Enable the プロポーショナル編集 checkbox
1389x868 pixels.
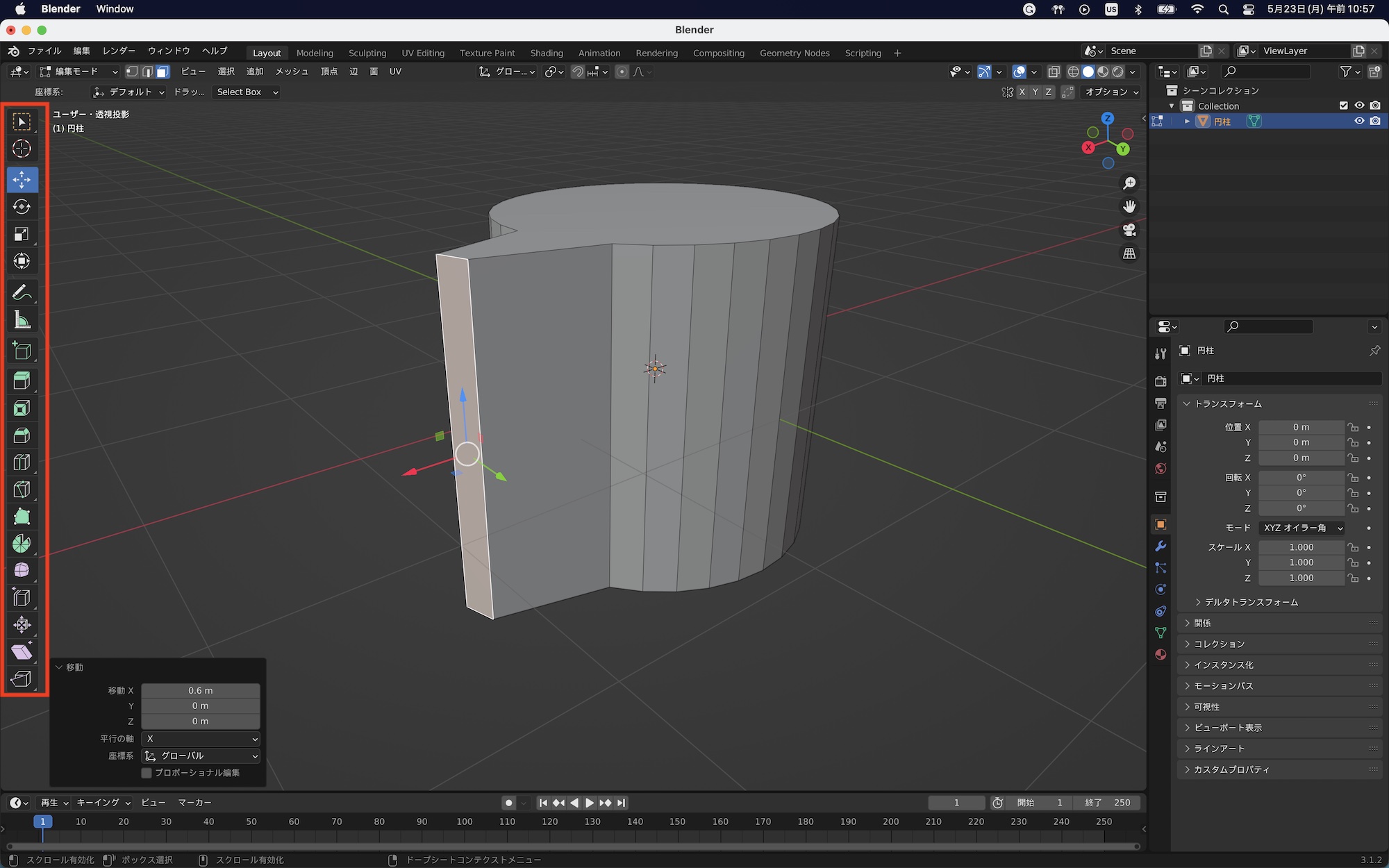coord(147,773)
